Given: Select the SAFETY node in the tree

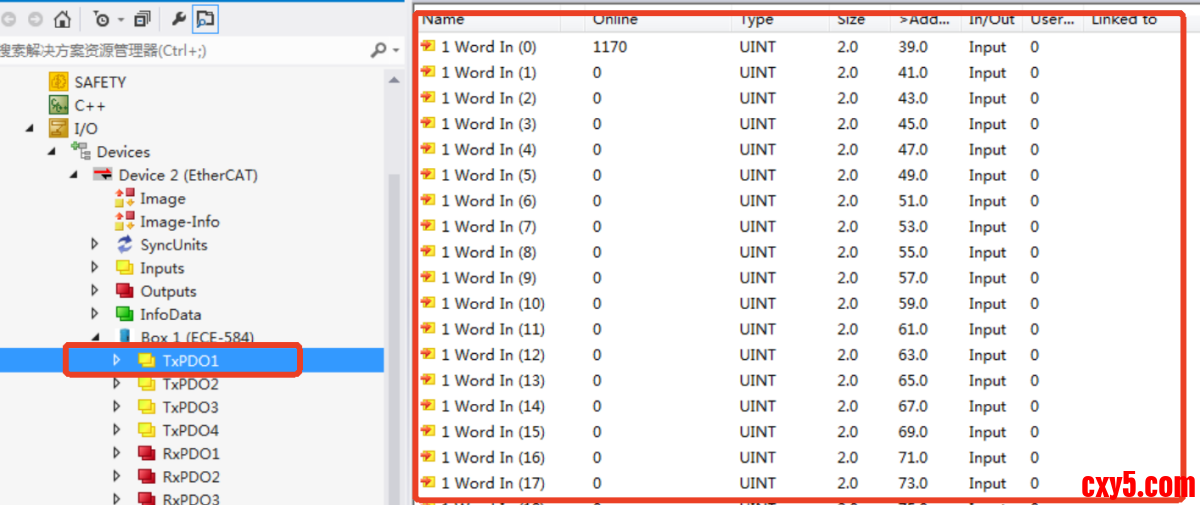Looking at the screenshot, I should [100, 82].
